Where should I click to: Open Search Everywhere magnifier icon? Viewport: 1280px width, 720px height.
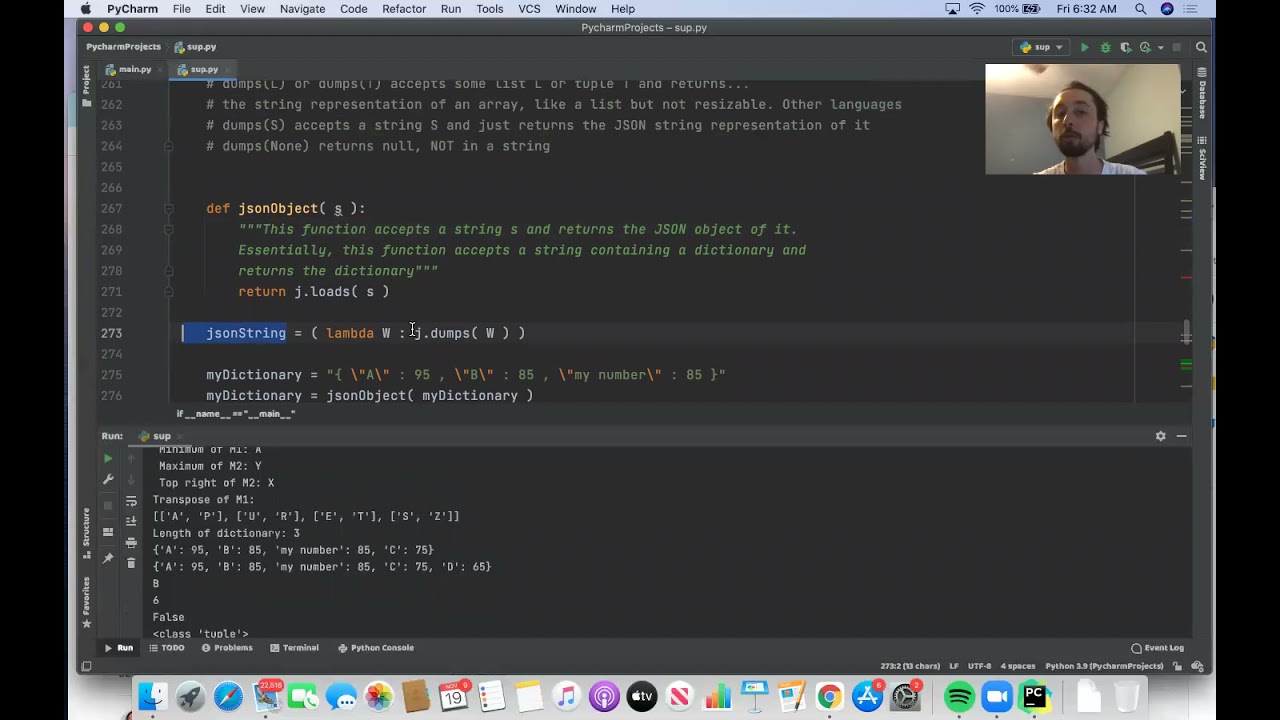pos(1201,47)
